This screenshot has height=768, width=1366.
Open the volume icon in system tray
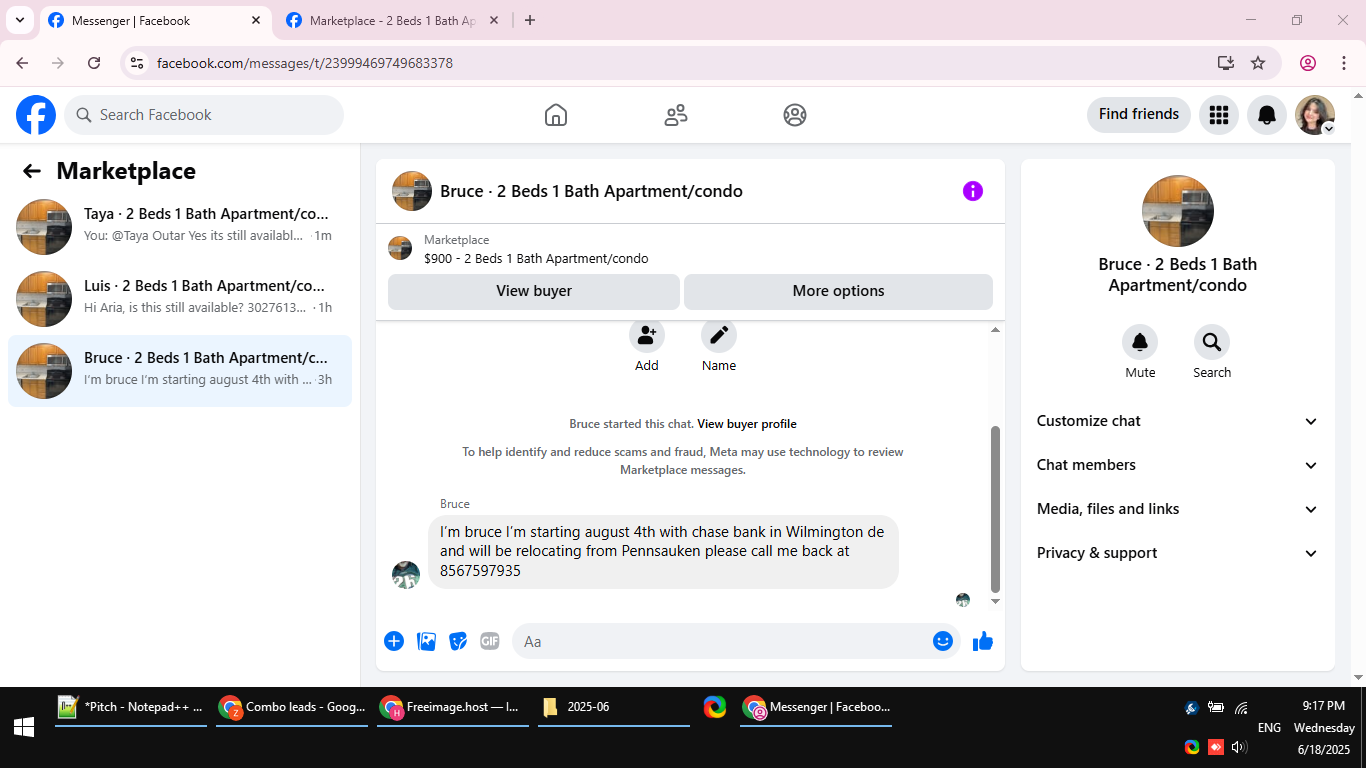pos(1240,747)
